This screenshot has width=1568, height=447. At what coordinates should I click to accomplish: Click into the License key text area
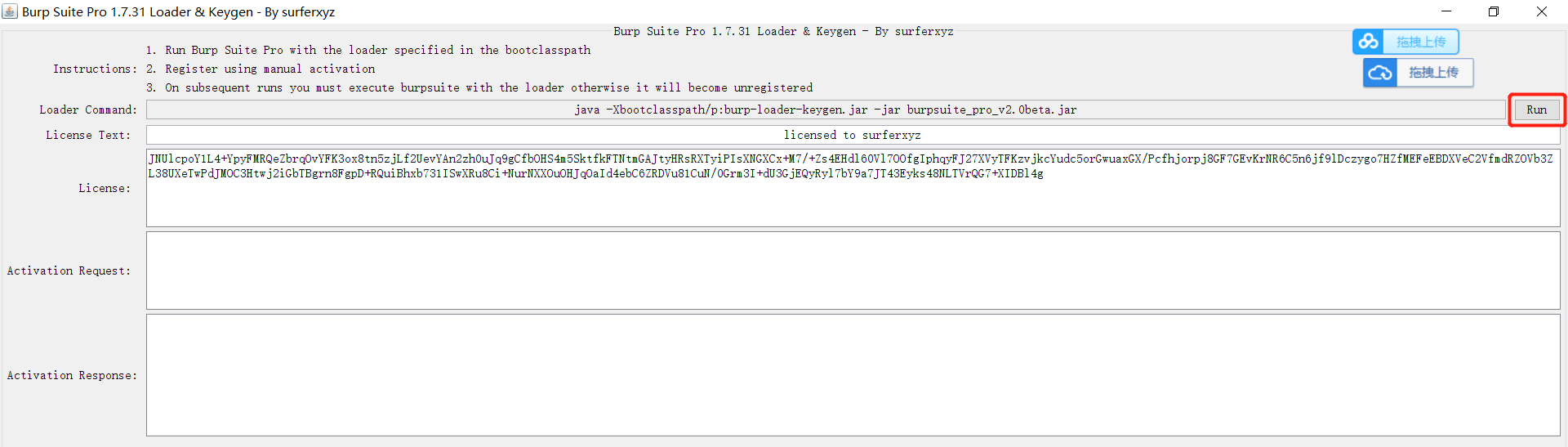click(853, 188)
